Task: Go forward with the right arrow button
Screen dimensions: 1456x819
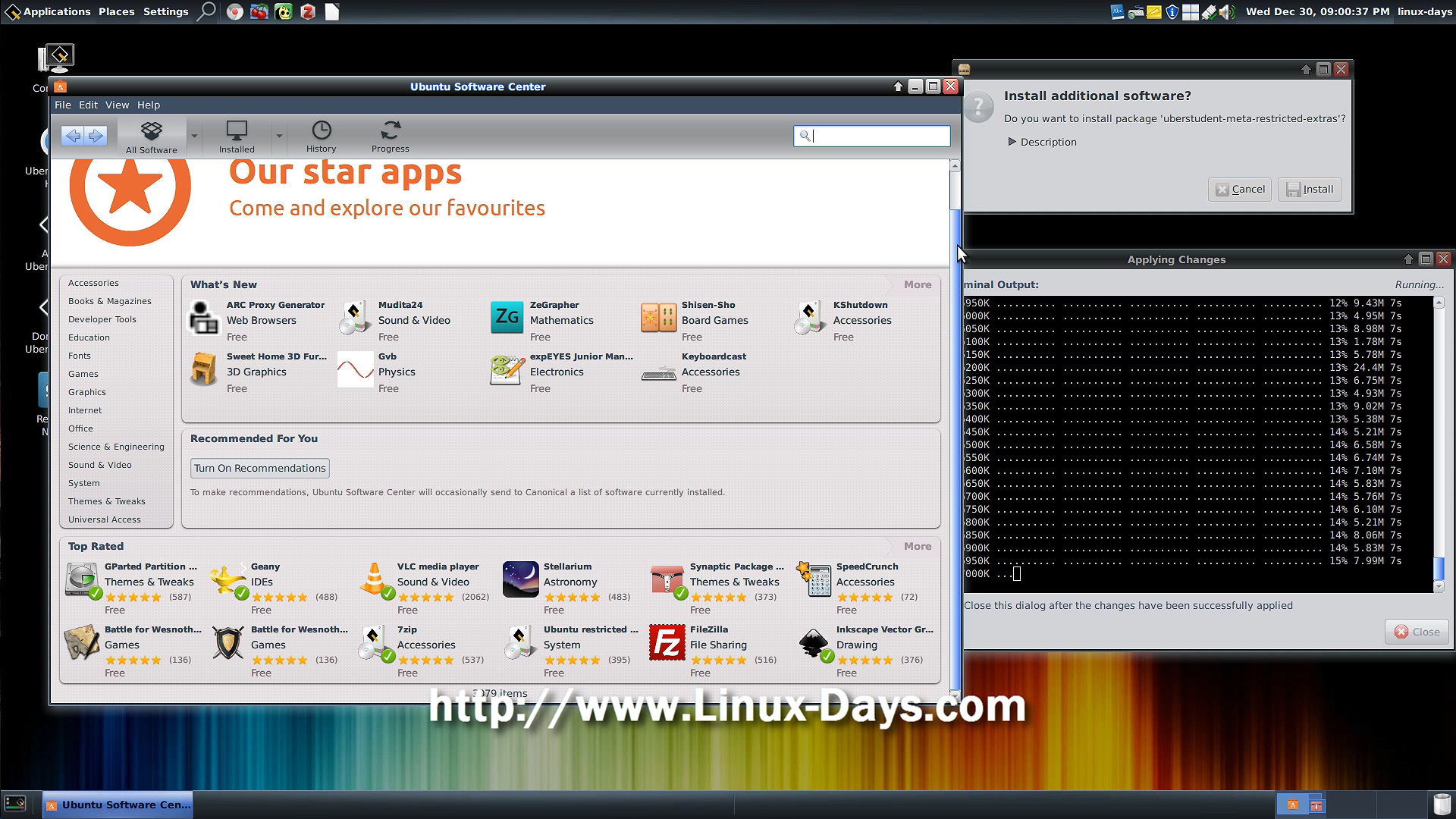Action: pyautogui.click(x=96, y=136)
